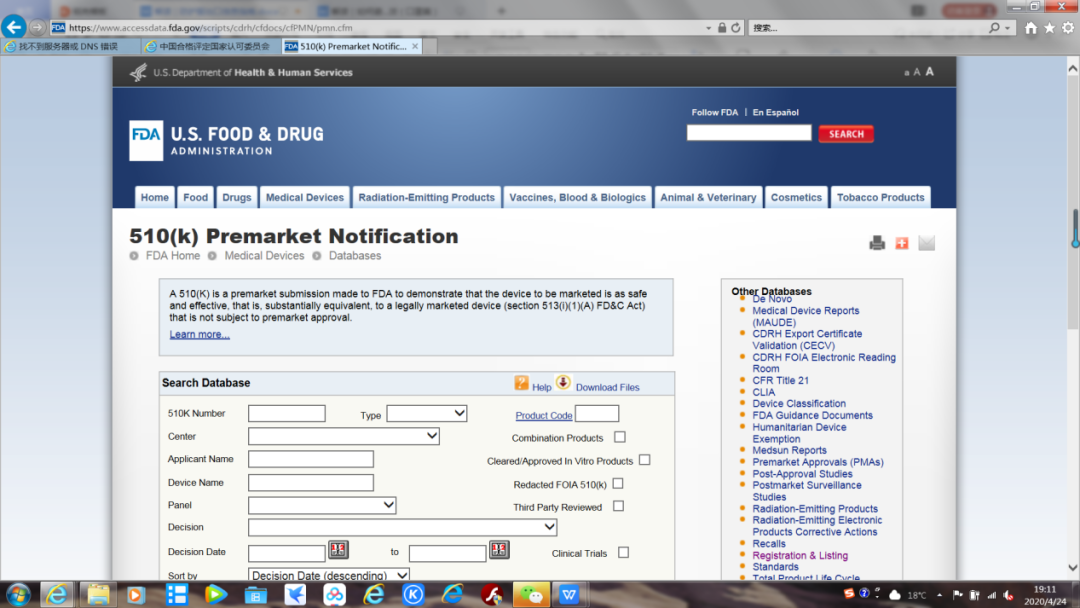Close the 510(k) Premarket Notification tab
1080x608 pixels.
415,46
